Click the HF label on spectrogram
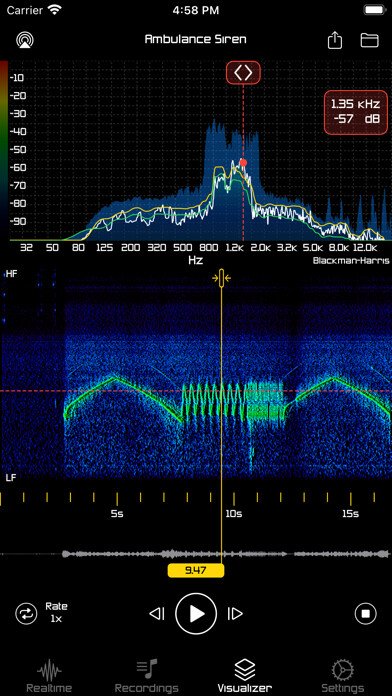The image size is (392, 696). click(x=12, y=274)
